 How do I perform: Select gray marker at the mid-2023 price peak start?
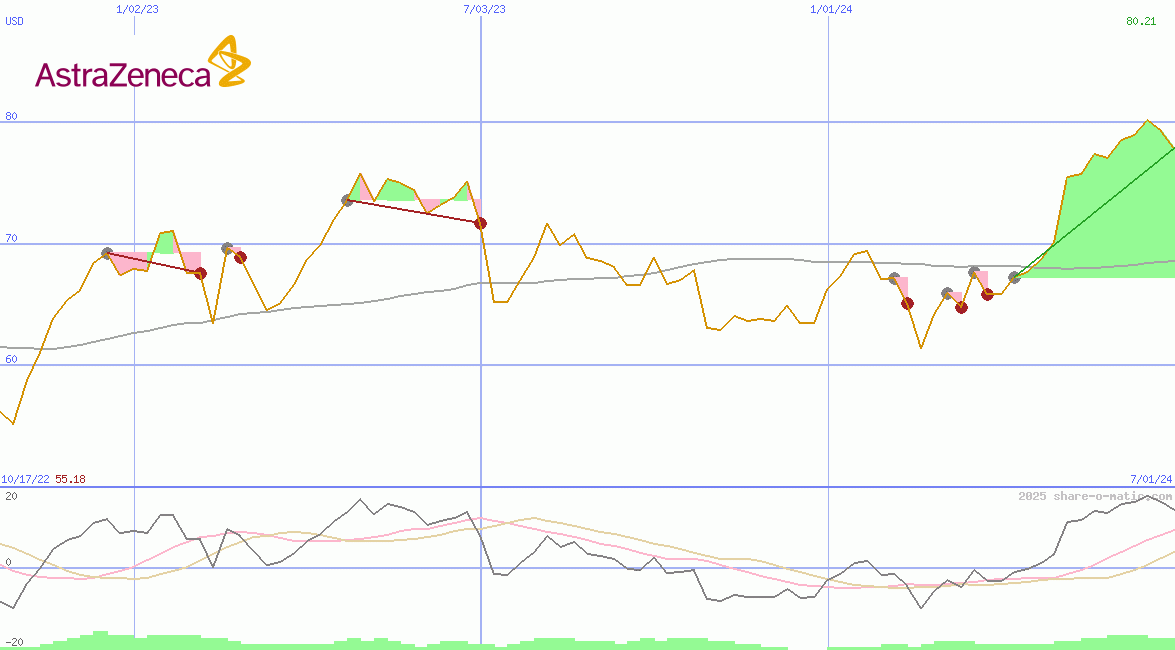point(347,200)
